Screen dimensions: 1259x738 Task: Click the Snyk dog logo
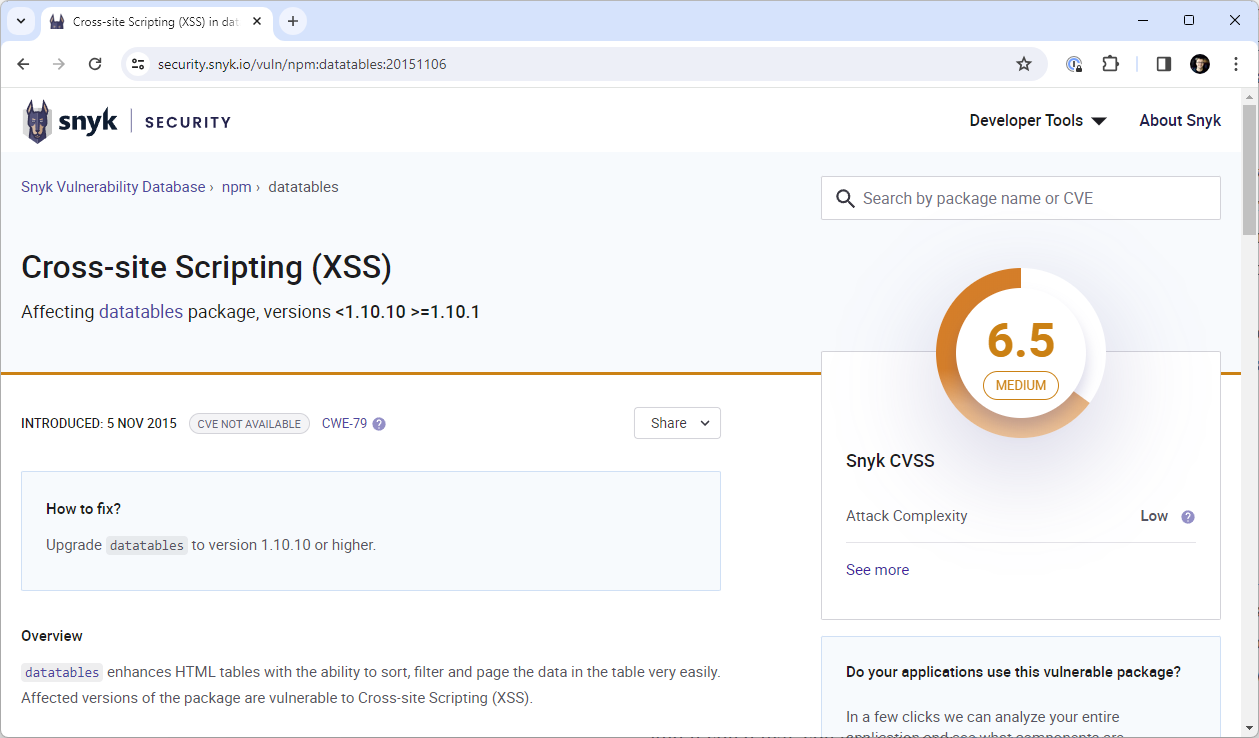point(38,122)
